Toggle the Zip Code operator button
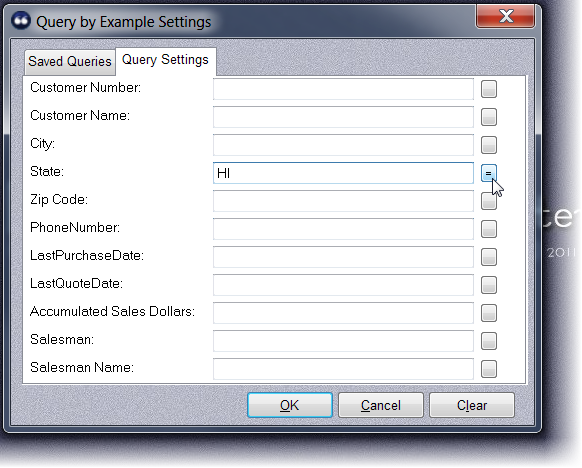Image resolution: width=582 pixels, height=468 pixels. click(488, 201)
